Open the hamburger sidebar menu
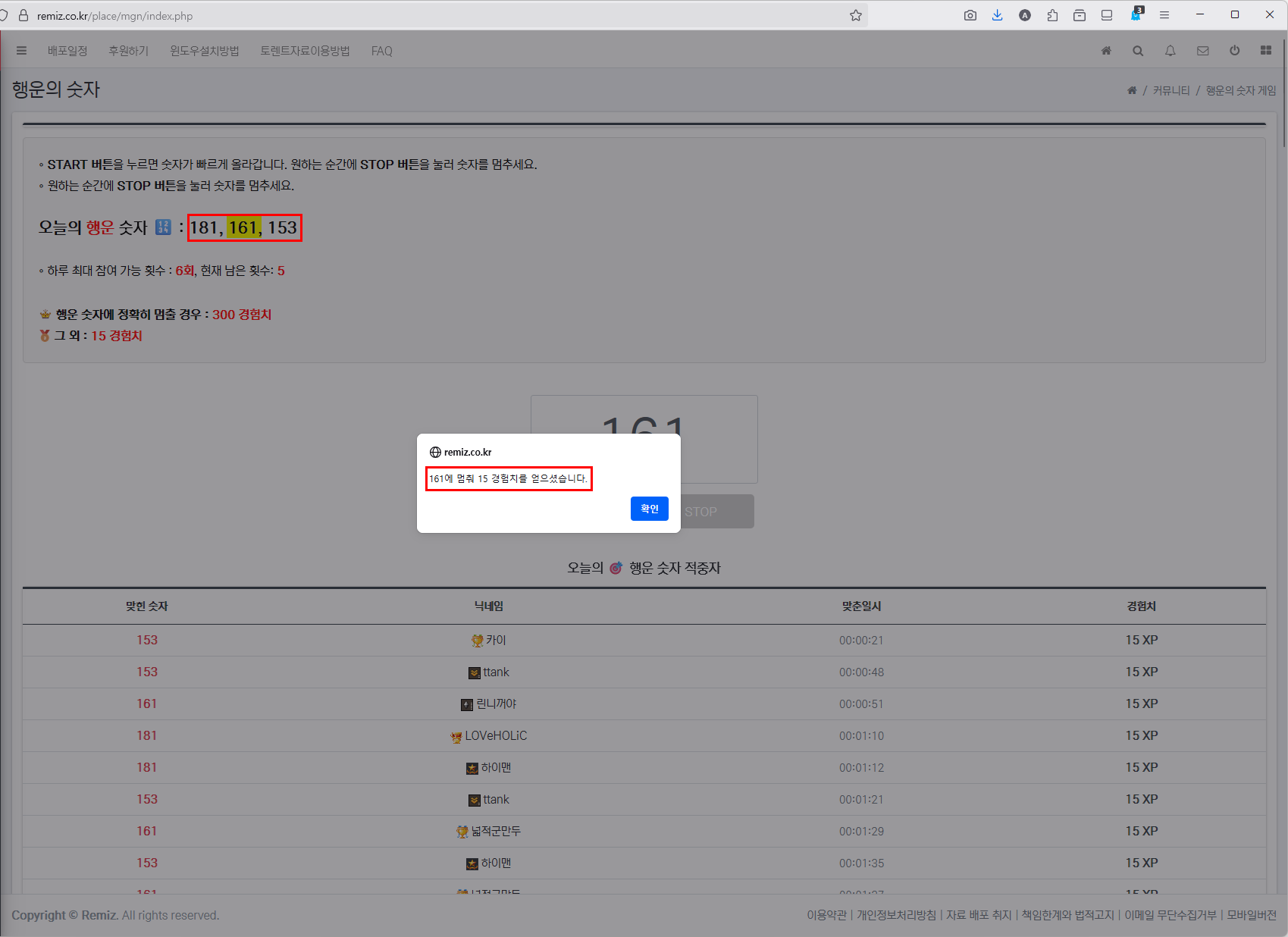The image size is (1288, 937). point(21,51)
